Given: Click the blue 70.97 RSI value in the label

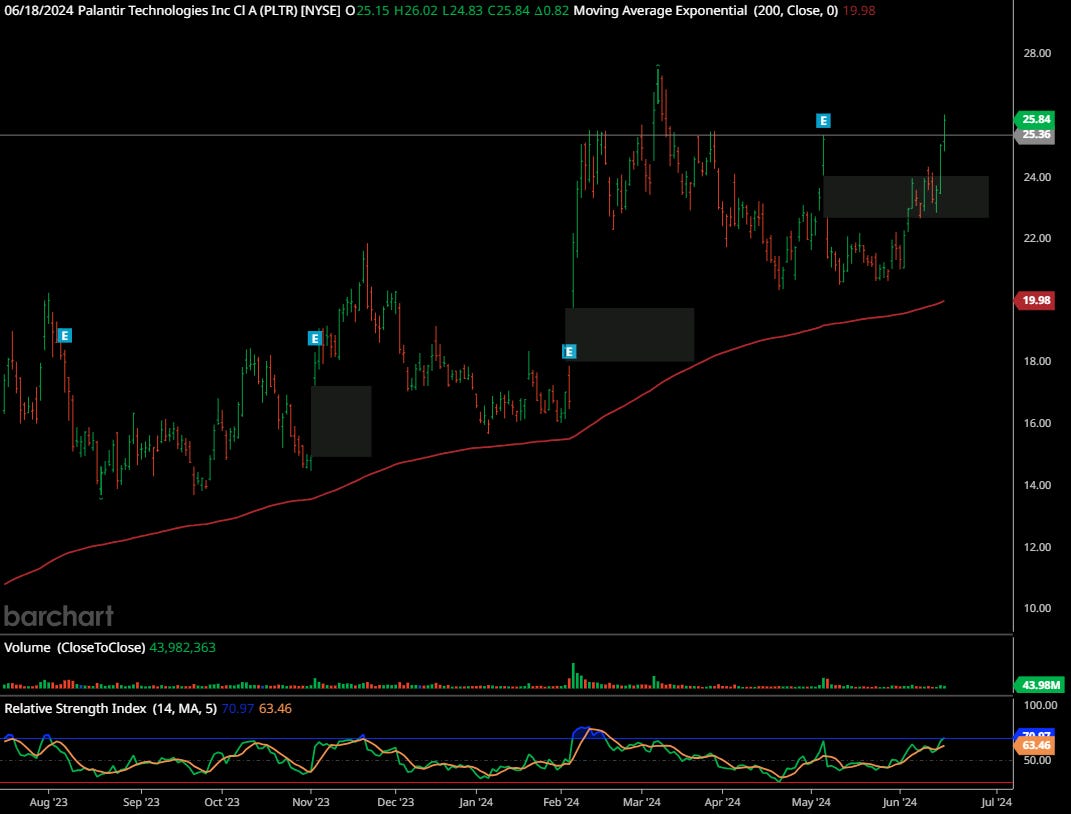Looking at the screenshot, I should (x=238, y=709).
